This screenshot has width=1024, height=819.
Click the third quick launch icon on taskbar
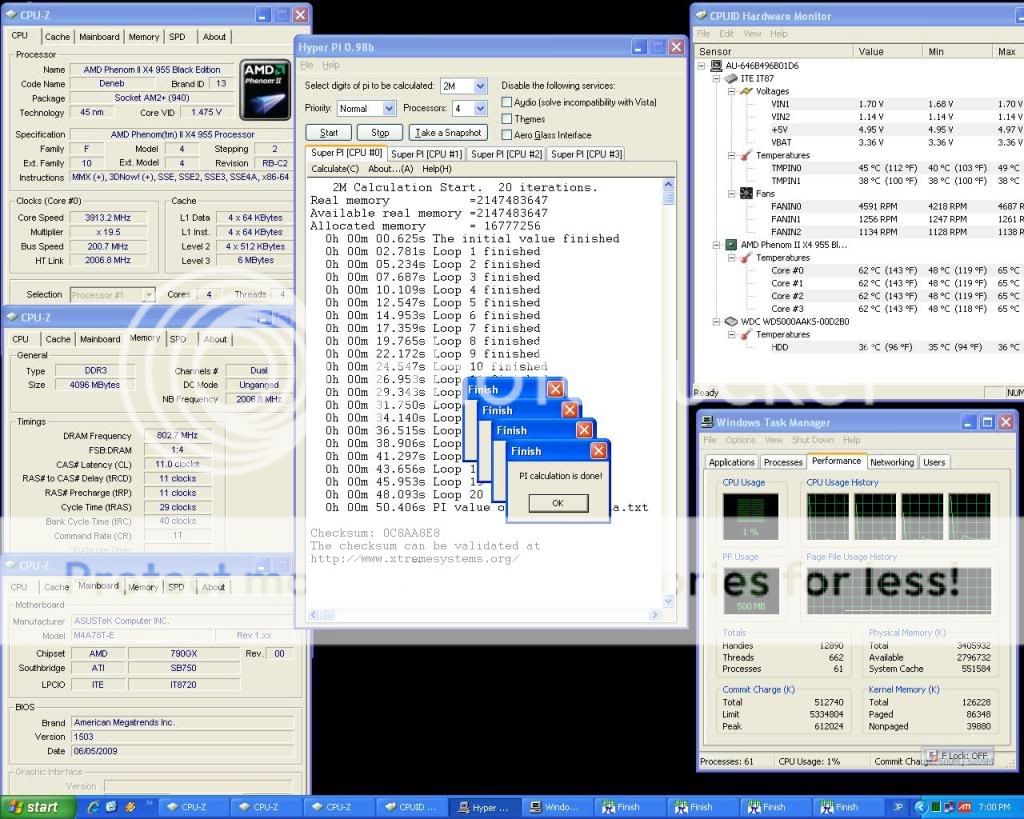129,807
